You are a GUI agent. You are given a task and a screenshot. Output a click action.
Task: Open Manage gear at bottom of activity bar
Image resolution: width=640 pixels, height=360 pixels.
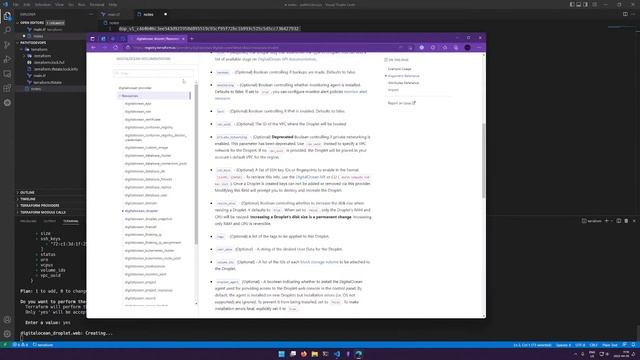point(7,334)
